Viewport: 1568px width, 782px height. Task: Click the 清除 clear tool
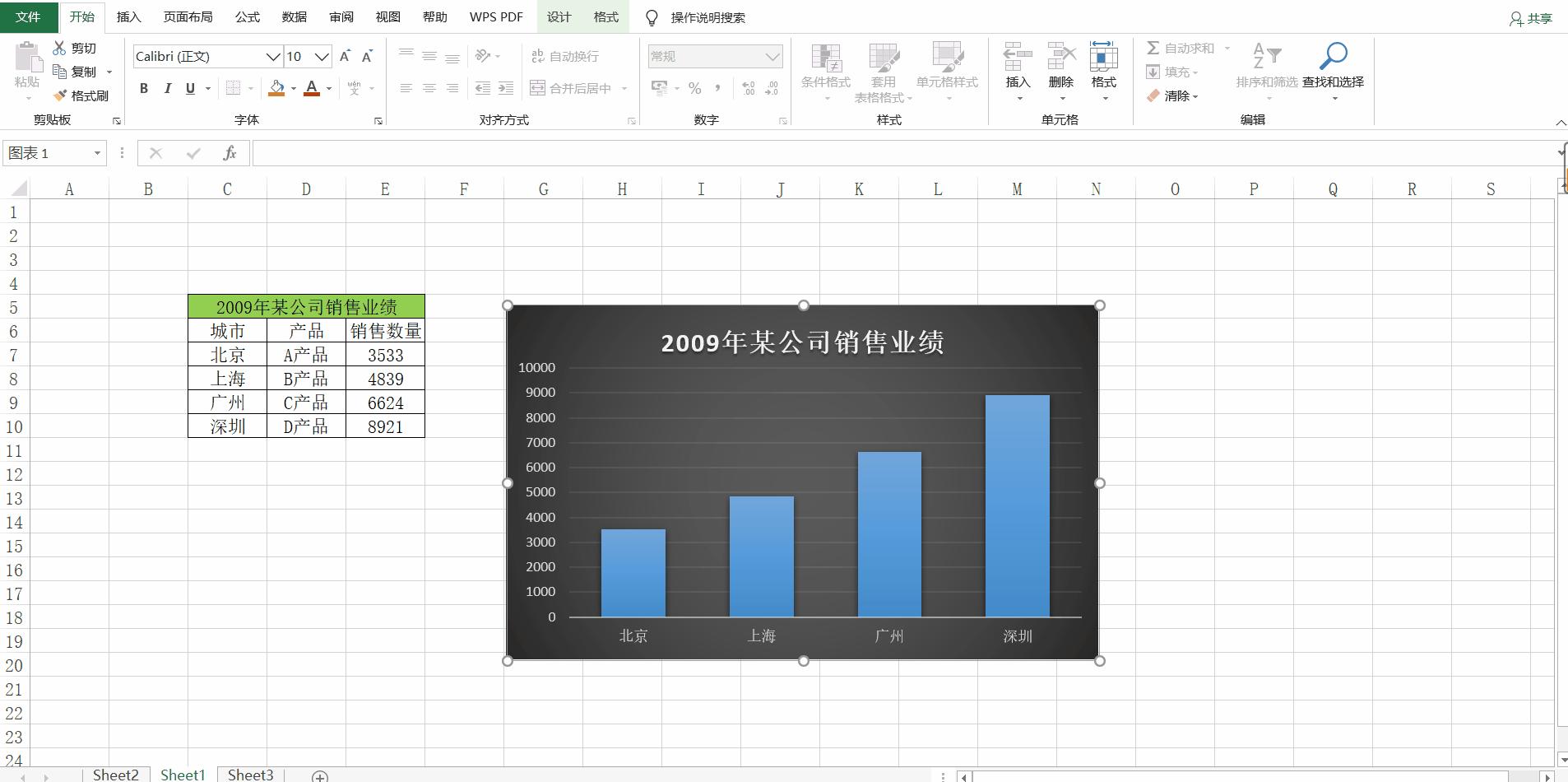(1176, 96)
